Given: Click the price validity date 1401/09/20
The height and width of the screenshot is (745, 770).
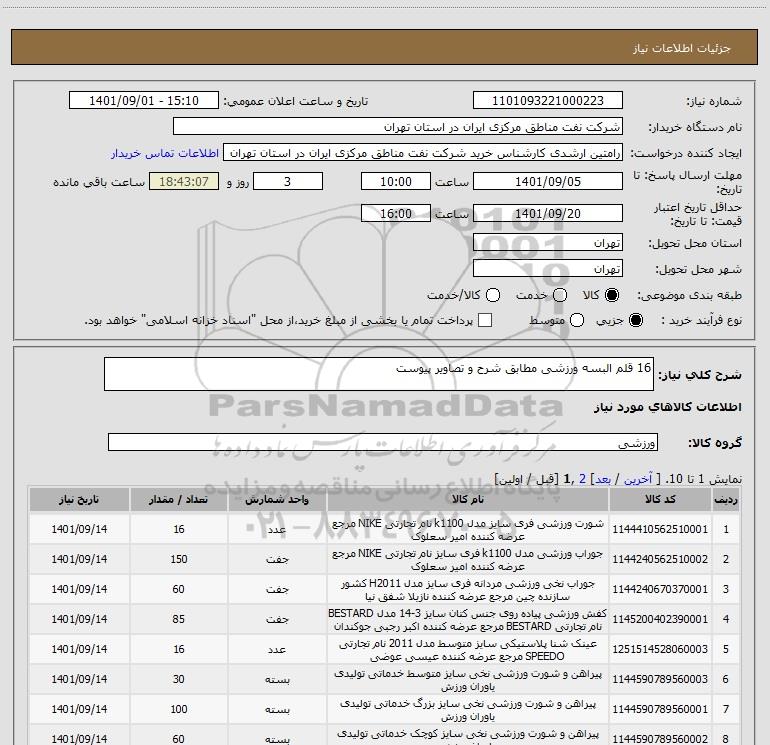Looking at the screenshot, I should (x=548, y=213).
